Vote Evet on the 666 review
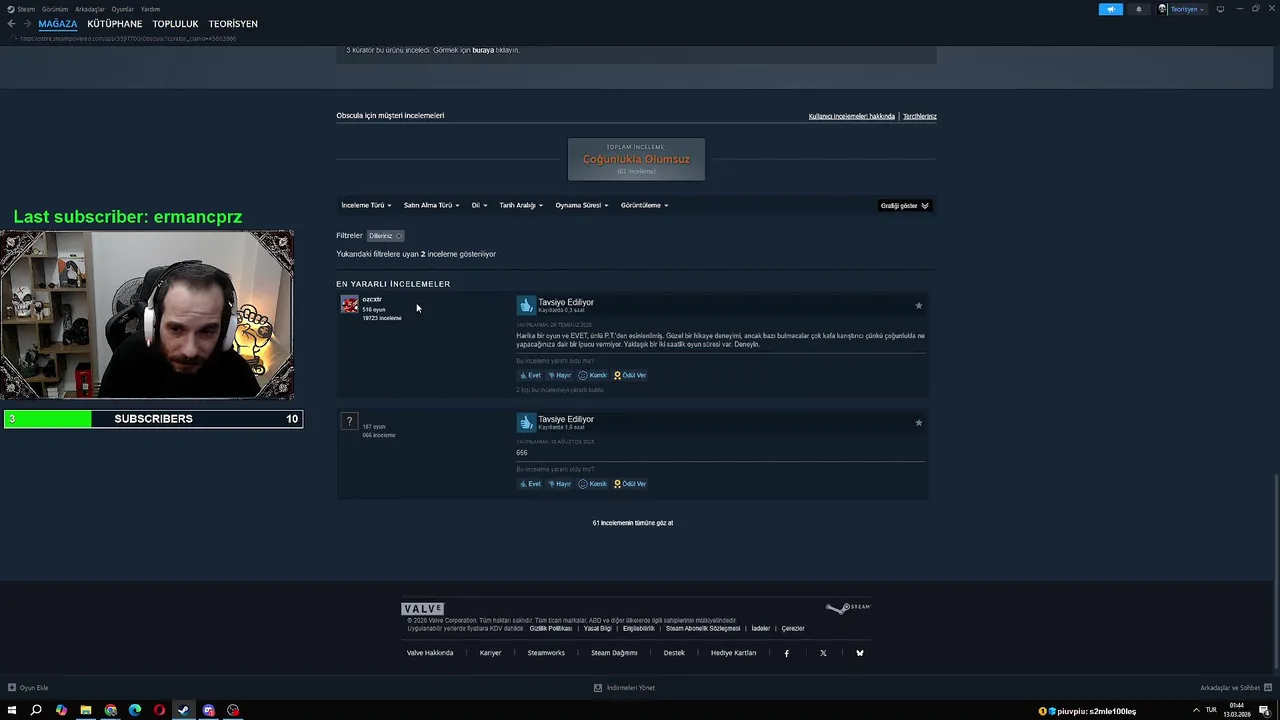The height and width of the screenshot is (720, 1280). click(x=530, y=484)
